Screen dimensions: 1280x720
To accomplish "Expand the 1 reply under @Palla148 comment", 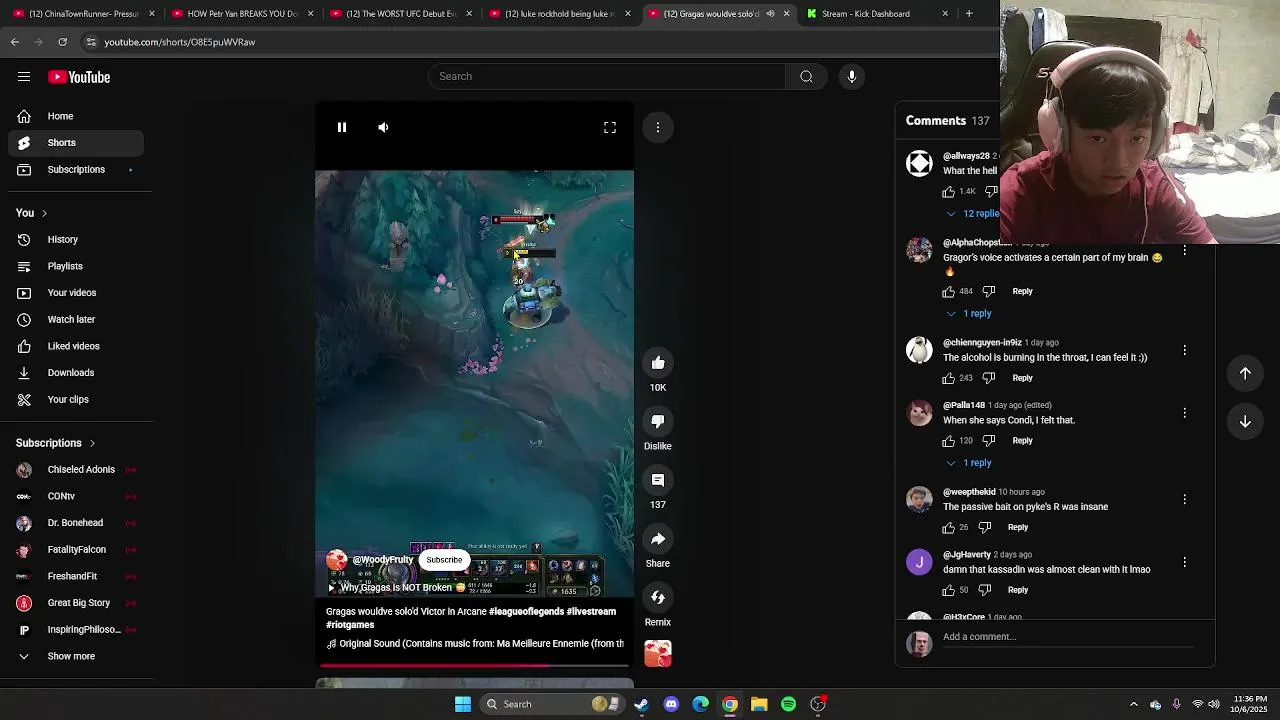I will [x=968, y=463].
